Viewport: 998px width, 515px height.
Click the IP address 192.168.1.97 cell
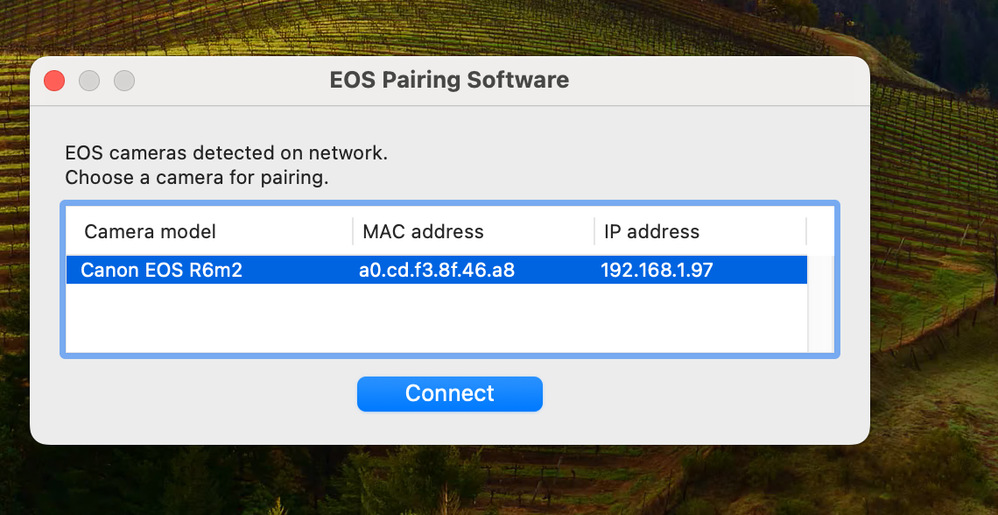click(656, 270)
